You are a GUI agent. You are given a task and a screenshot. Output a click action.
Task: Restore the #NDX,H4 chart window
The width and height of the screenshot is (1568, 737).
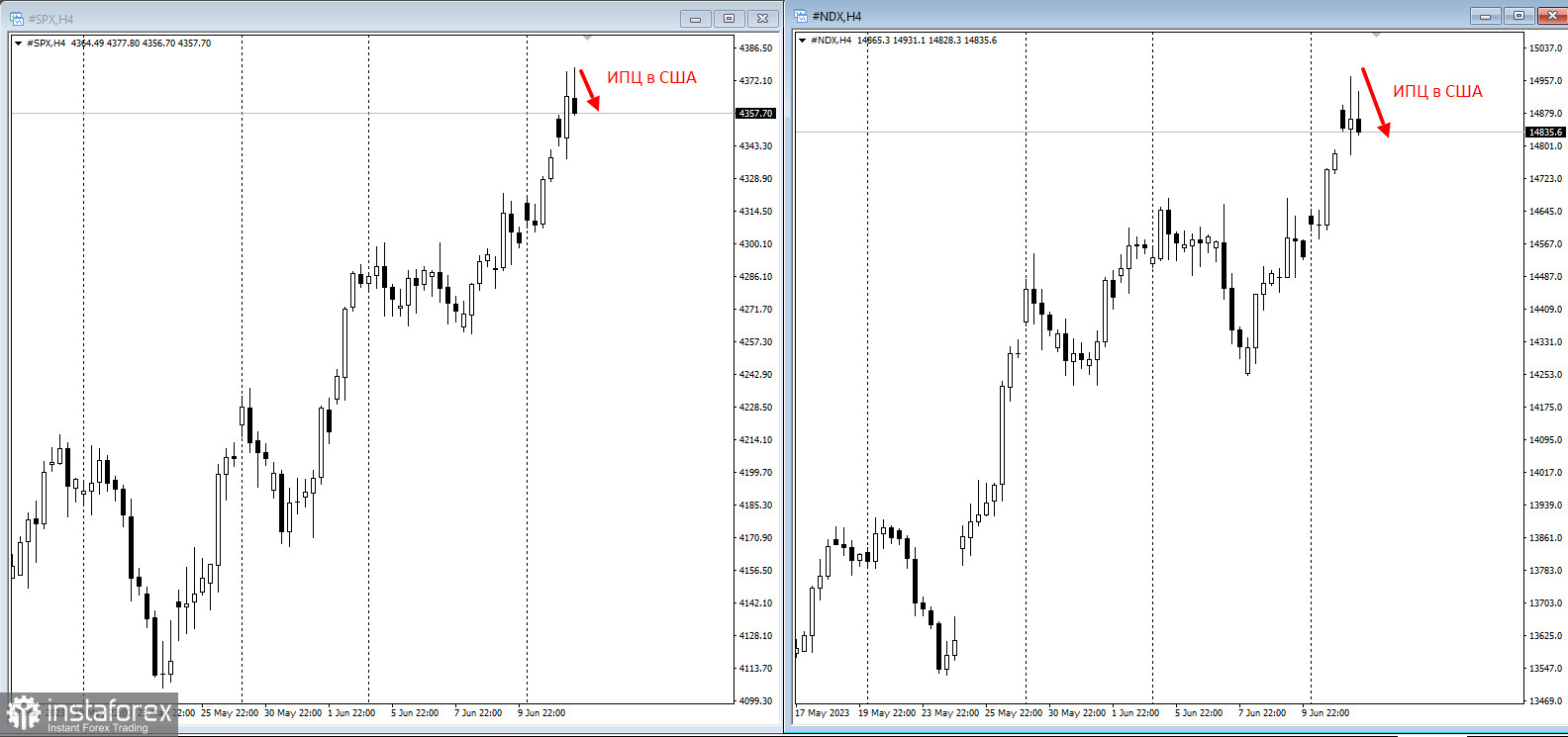[x=1519, y=16]
